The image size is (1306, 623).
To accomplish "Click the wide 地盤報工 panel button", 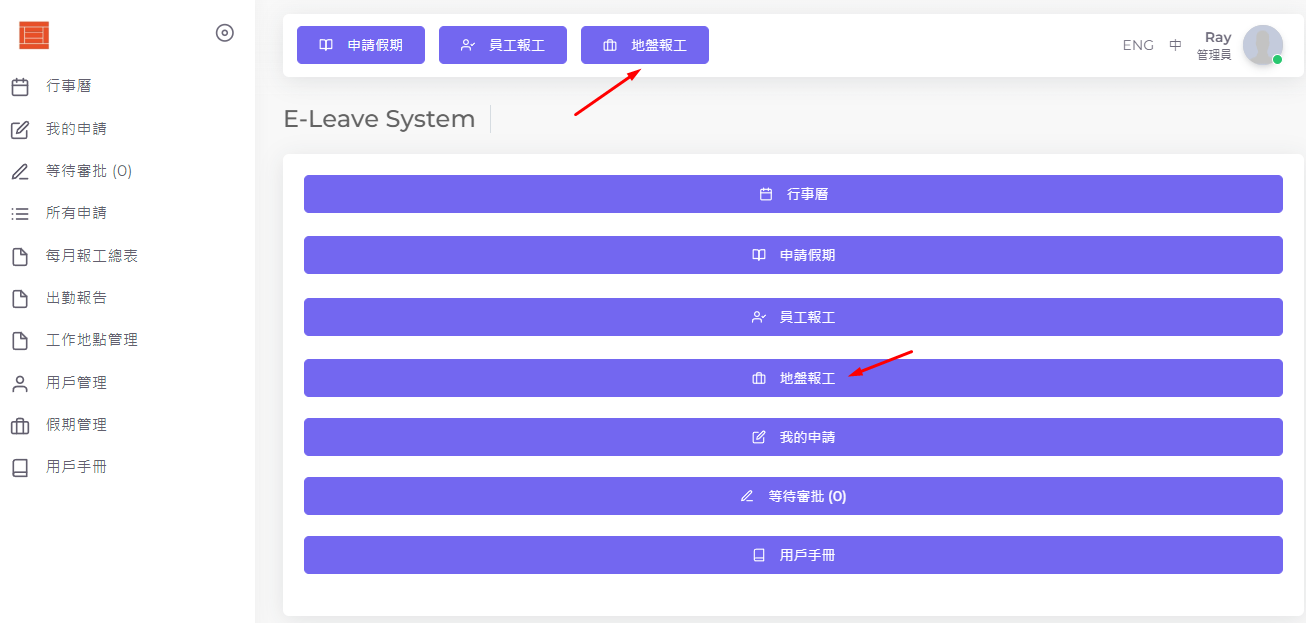I will [x=793, y=378].
